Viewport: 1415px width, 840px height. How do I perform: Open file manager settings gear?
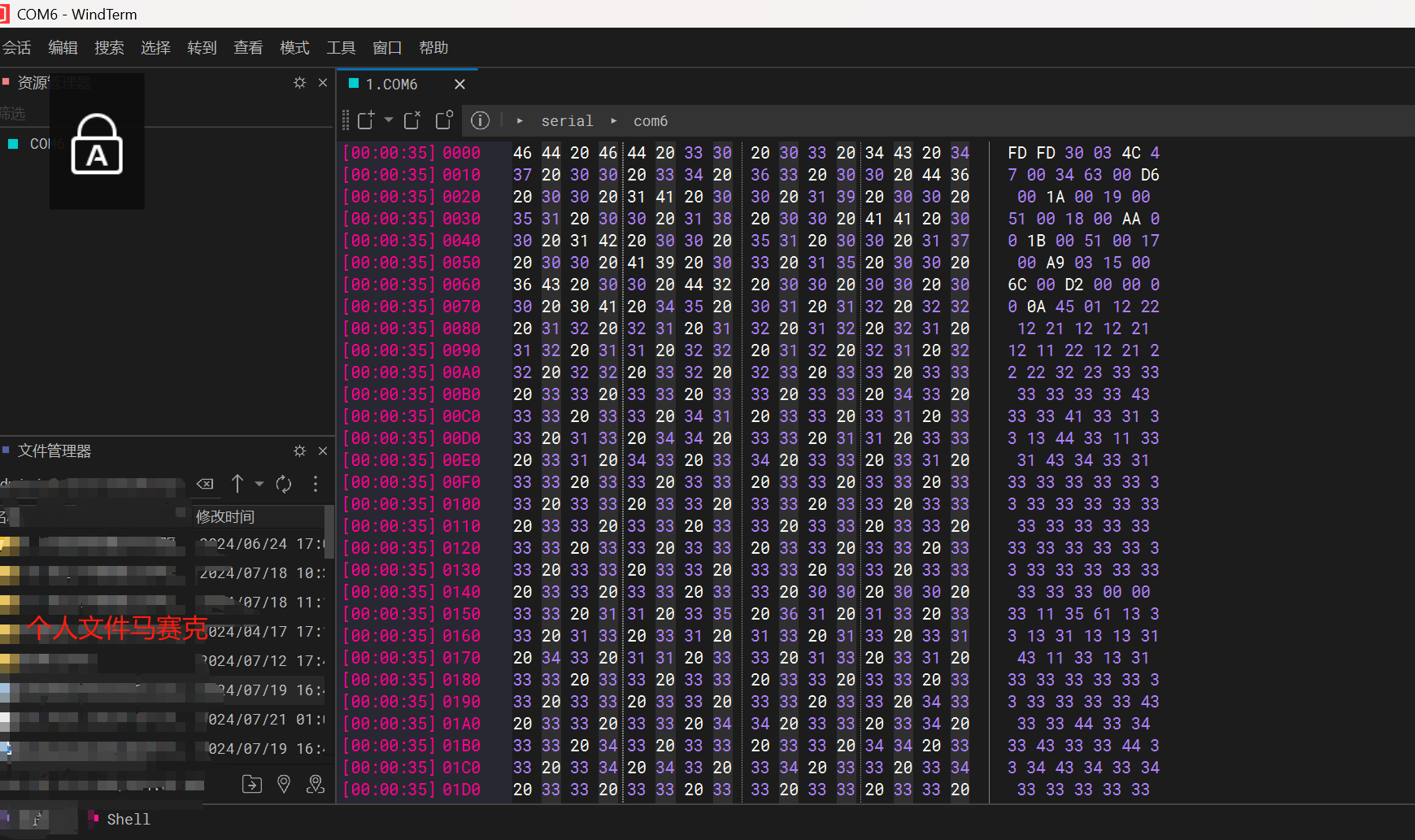[300, 450]
